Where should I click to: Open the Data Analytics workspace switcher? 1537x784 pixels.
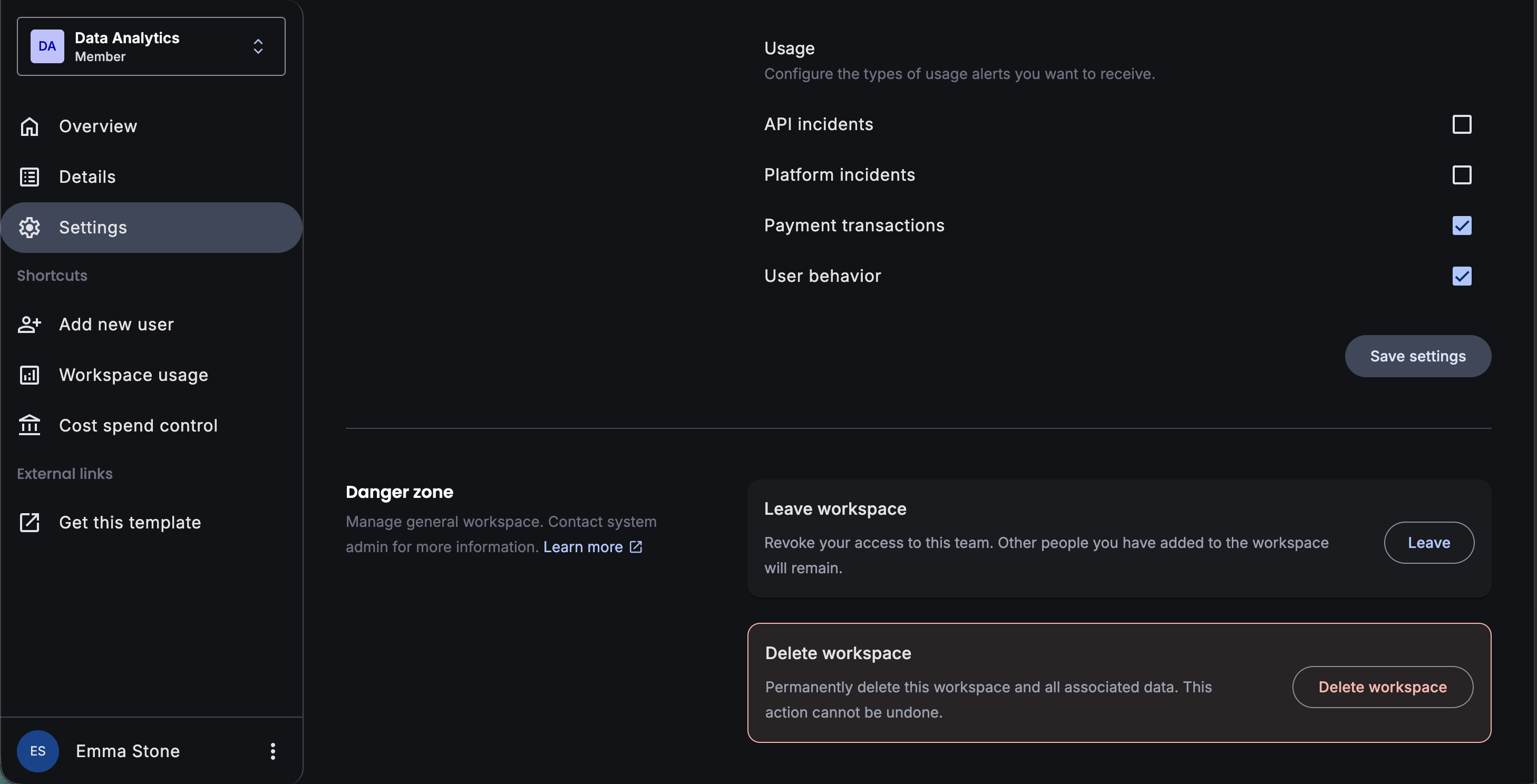pos(151,46)
